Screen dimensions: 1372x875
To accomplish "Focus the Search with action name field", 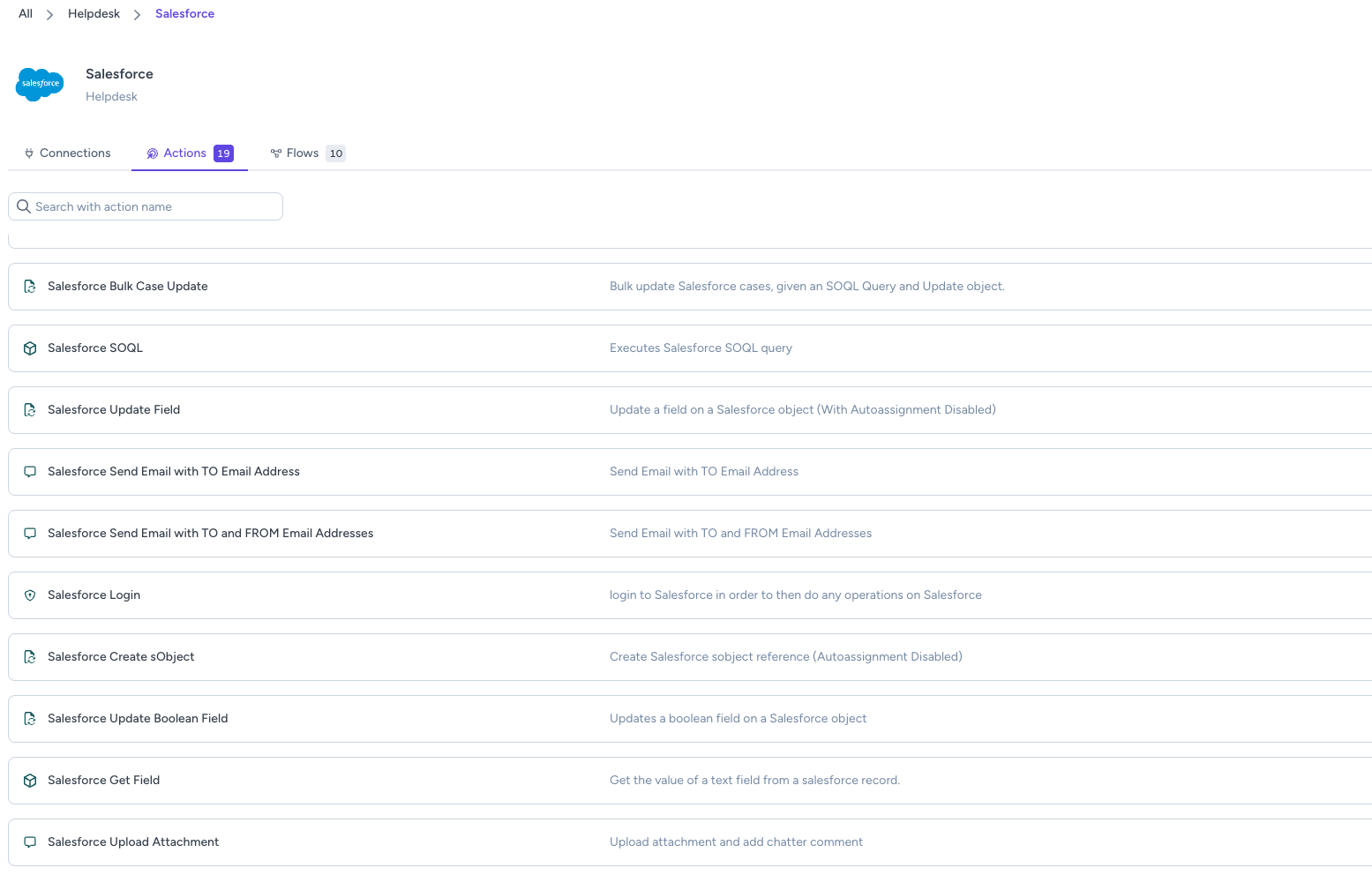I will tap(146, 206).
